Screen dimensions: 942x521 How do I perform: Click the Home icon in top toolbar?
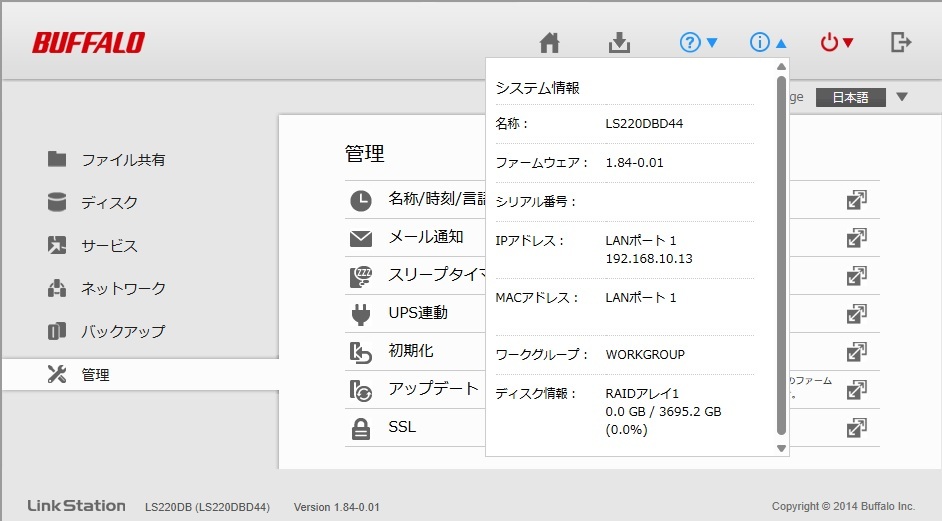[x=549, y=43]
